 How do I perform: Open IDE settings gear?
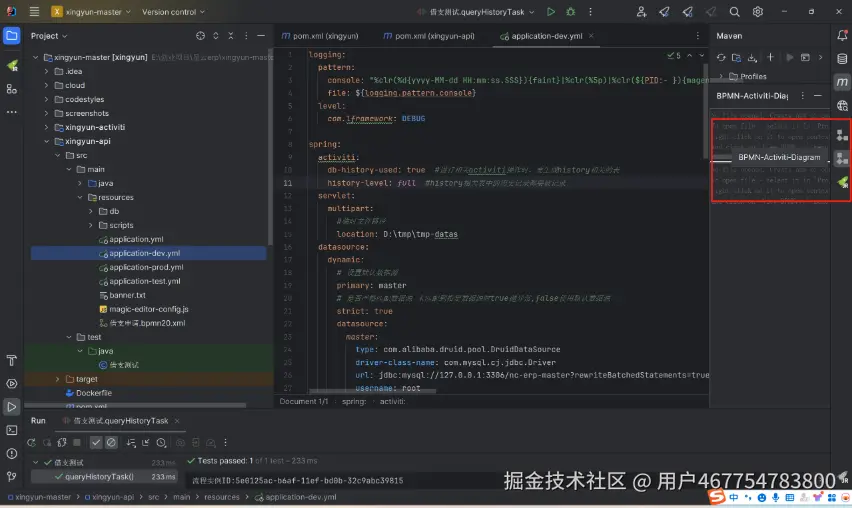[x=757, y=11]
